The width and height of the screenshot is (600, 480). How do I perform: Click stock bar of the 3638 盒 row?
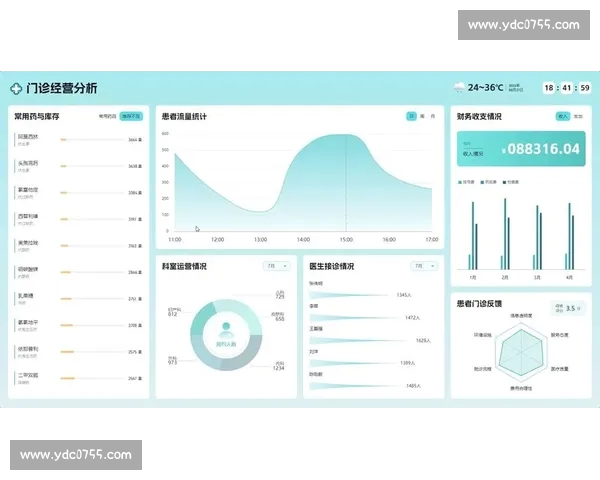(x=92, y=166)
